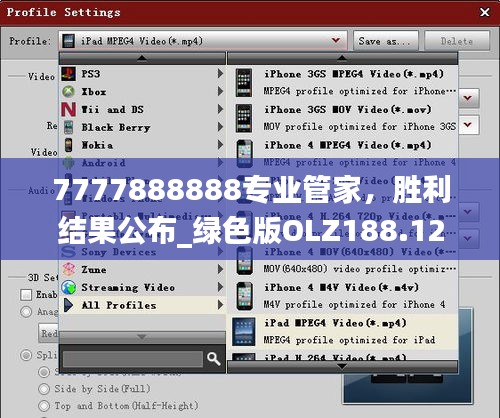Viewport: 500px width, 418px height.
Task: Focus the profile search input field
Action: point(133,359)
